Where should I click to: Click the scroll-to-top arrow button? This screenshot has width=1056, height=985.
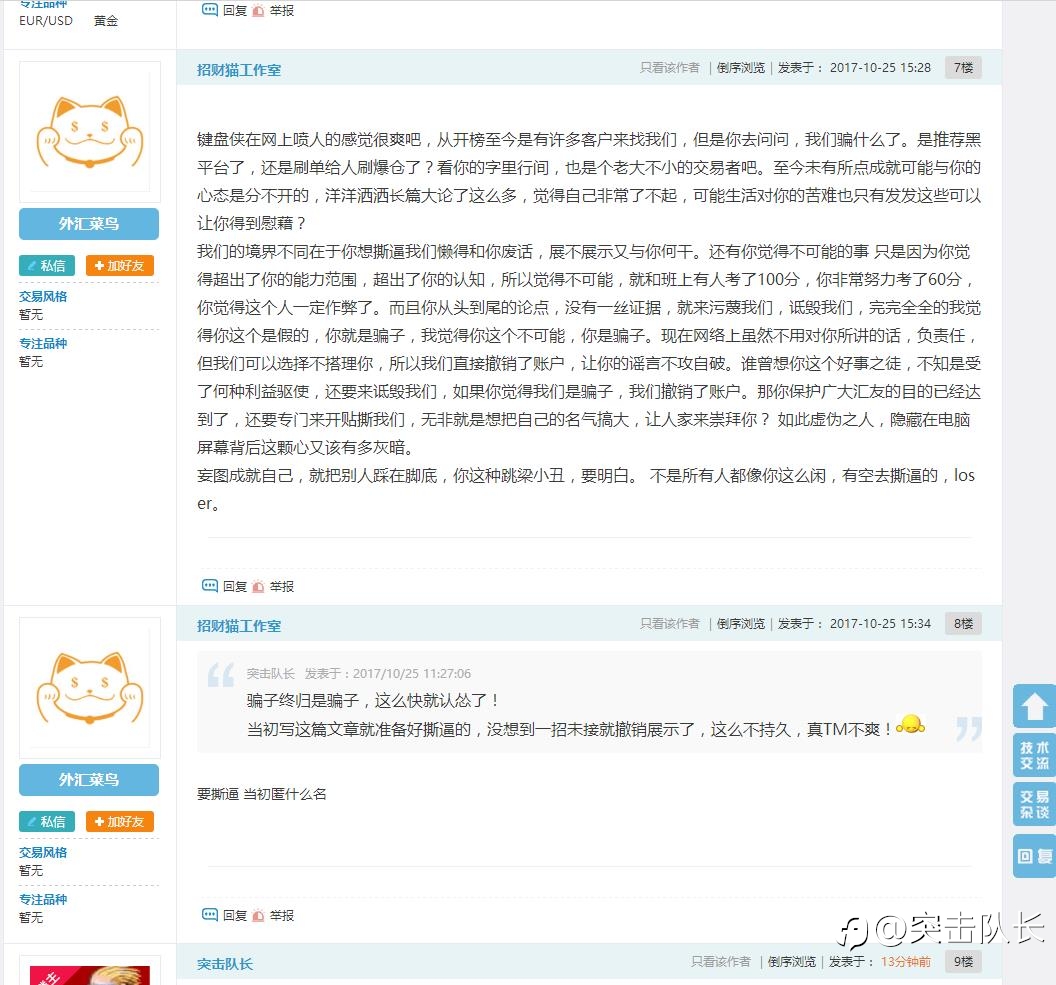pos(1034,706)
